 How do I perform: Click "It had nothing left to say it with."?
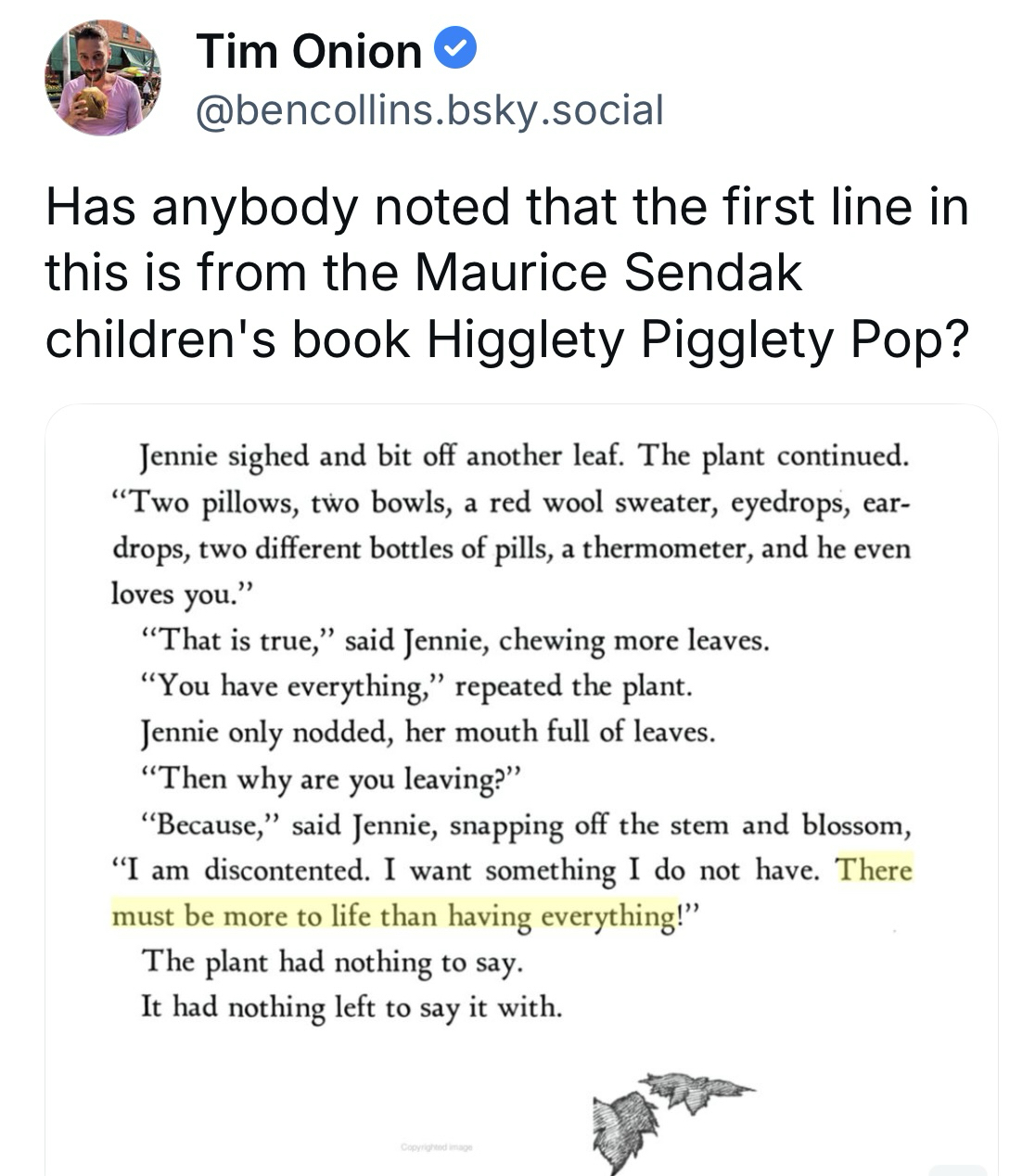pos(351,1006)
